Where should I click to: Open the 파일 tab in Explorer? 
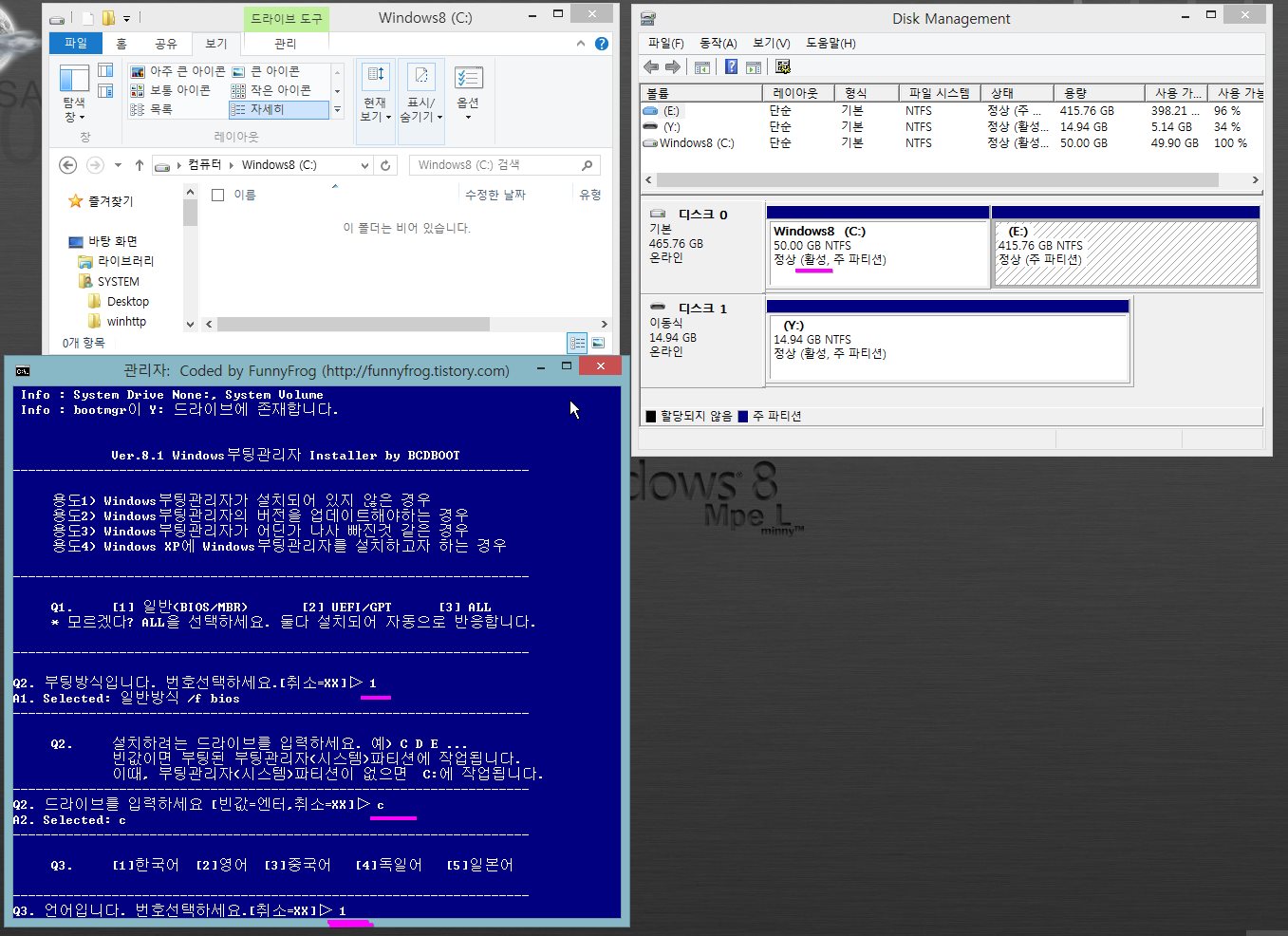pyautogui.click(x=76, y=44)
